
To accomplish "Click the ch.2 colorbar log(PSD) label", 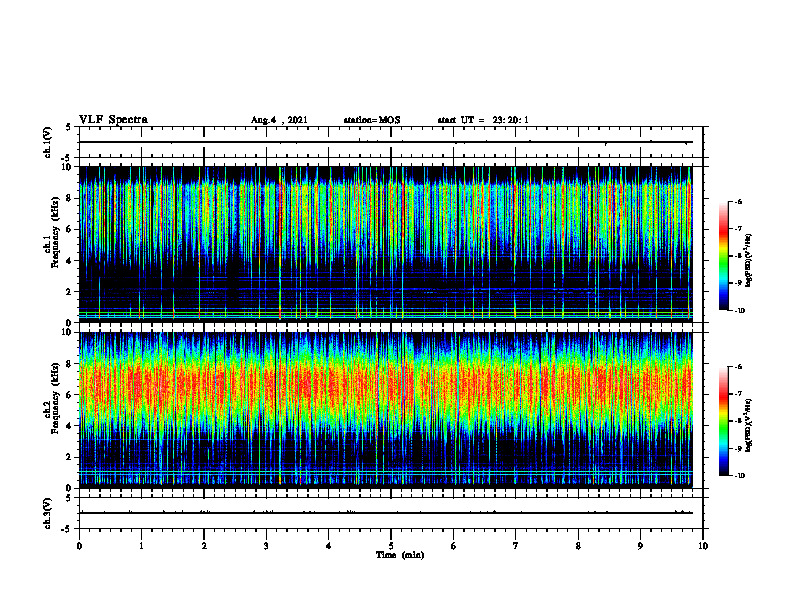I will pos(749,425).
